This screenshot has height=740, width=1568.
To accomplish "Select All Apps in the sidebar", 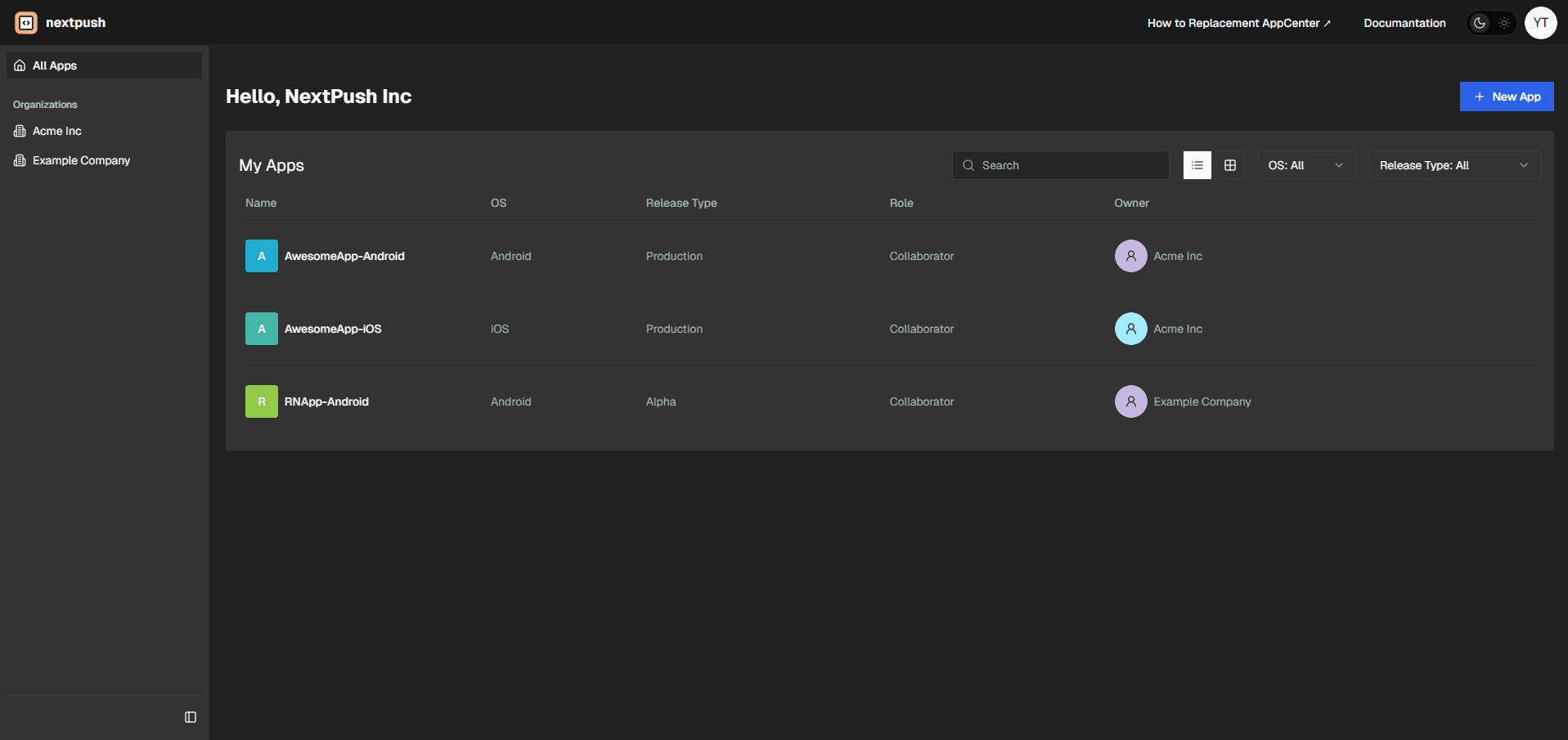I will tap(54, 65).
